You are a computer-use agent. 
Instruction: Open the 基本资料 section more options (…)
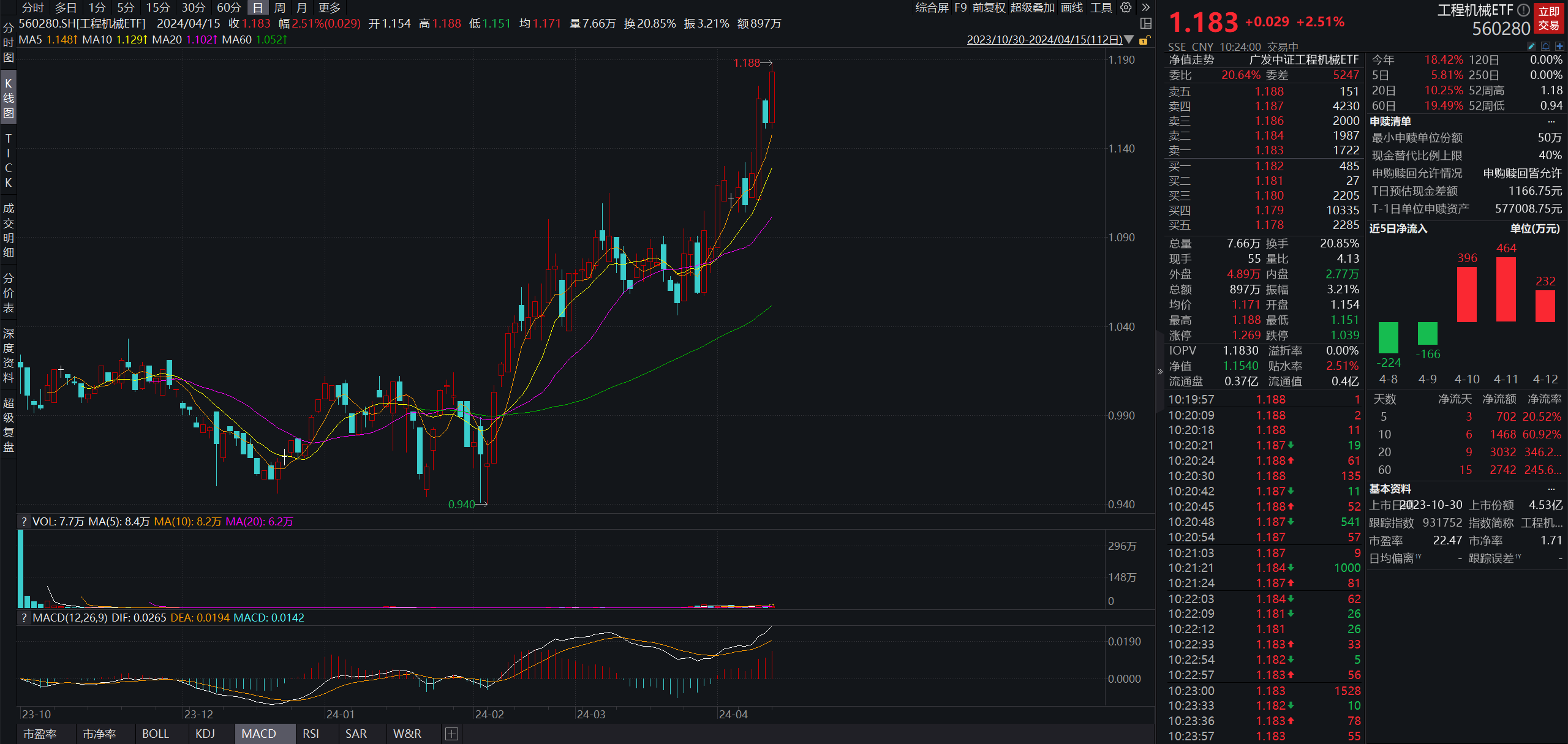[x=1551, y=489]
